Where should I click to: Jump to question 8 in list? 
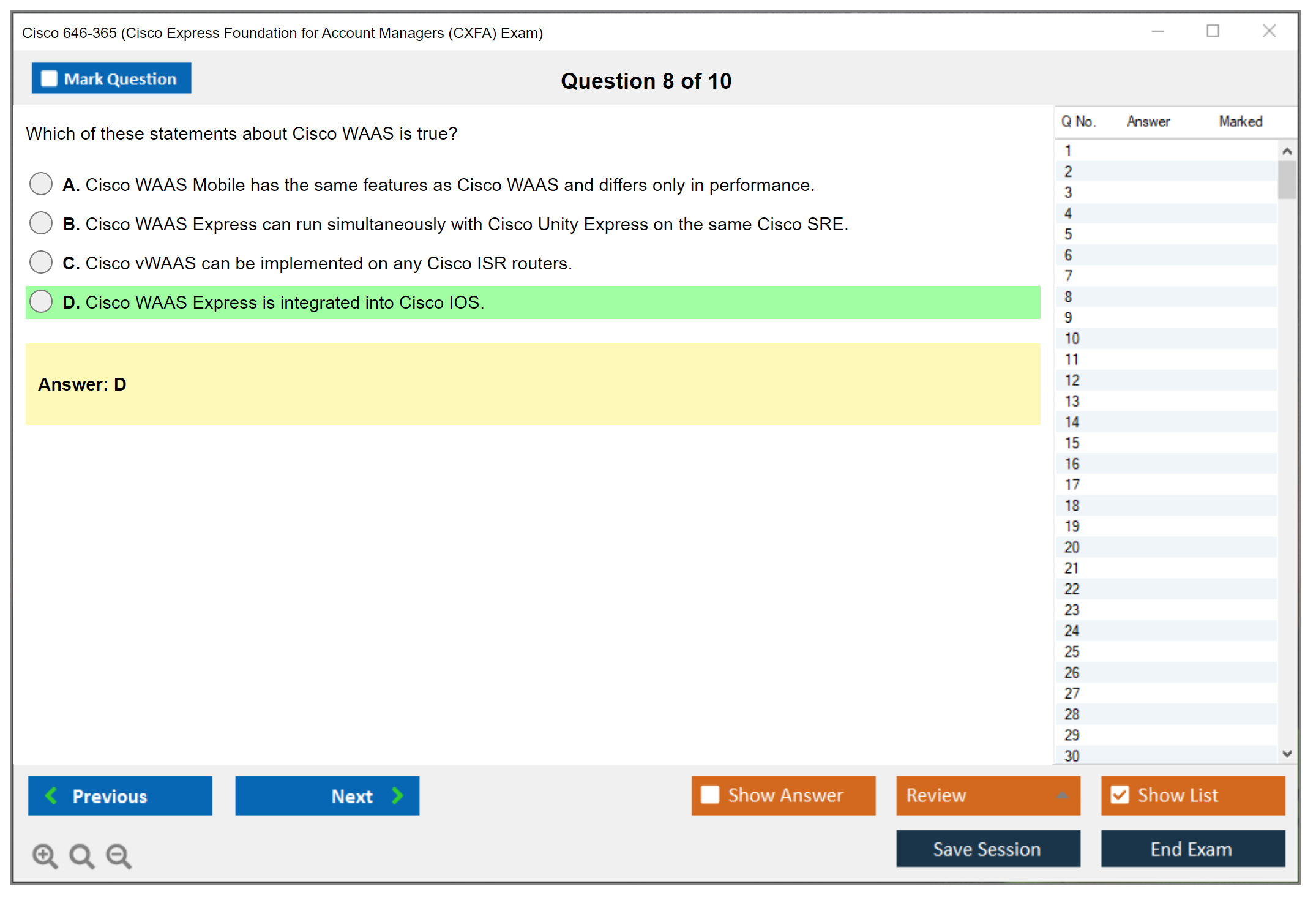click(1068, 297)
